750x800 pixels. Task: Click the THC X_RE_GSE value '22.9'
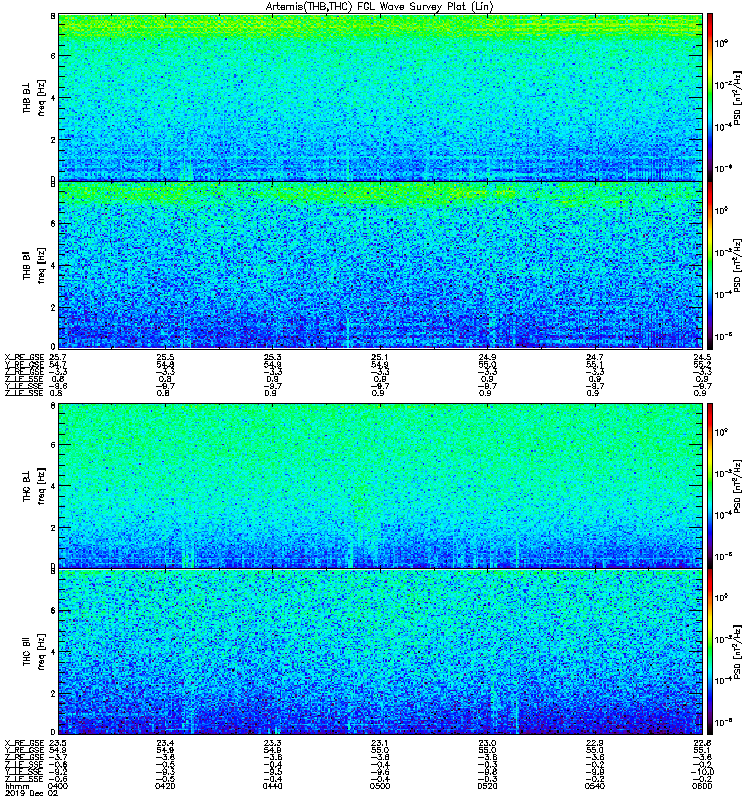tap(594, 743)
